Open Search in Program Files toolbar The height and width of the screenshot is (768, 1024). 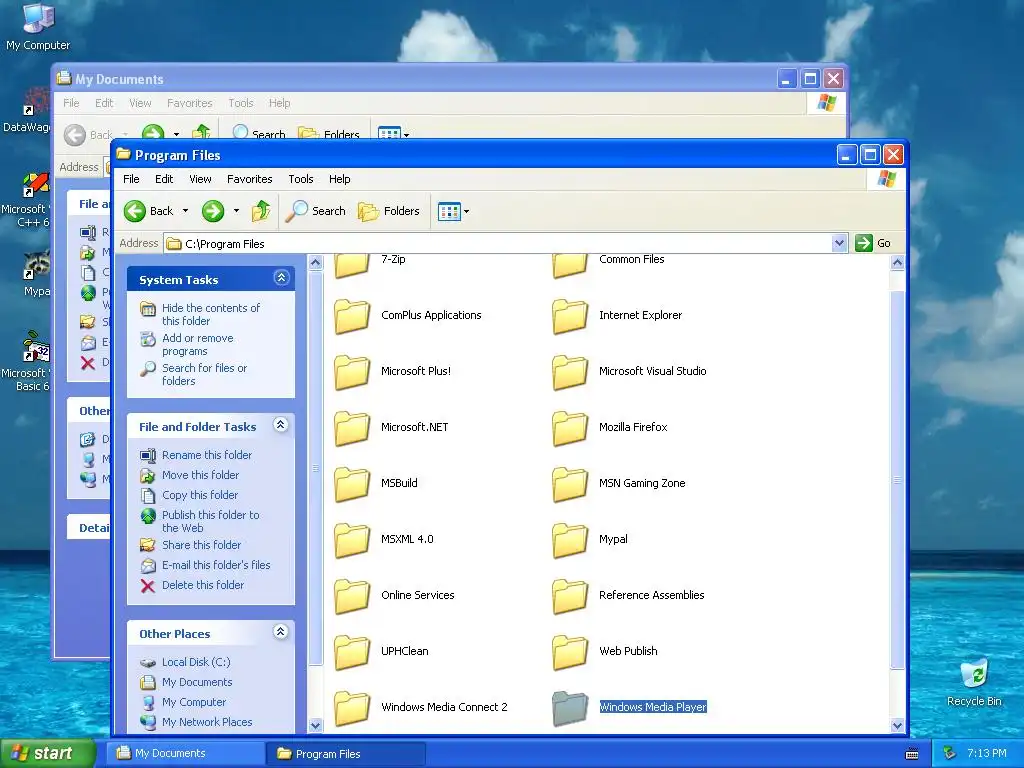(x=316, y=211)
